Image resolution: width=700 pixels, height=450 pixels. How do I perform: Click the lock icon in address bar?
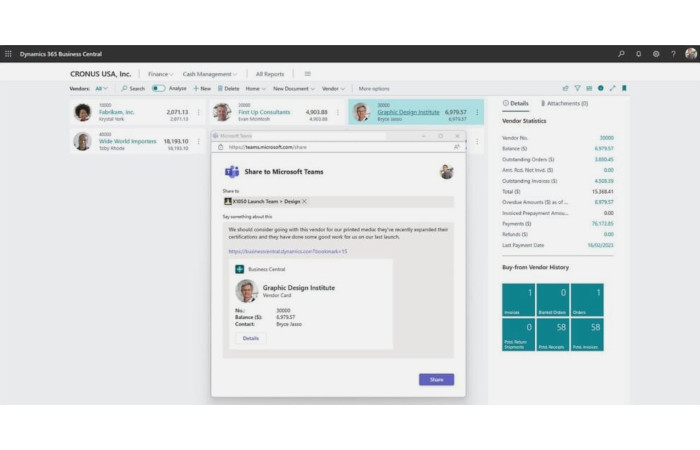[221, 147]
